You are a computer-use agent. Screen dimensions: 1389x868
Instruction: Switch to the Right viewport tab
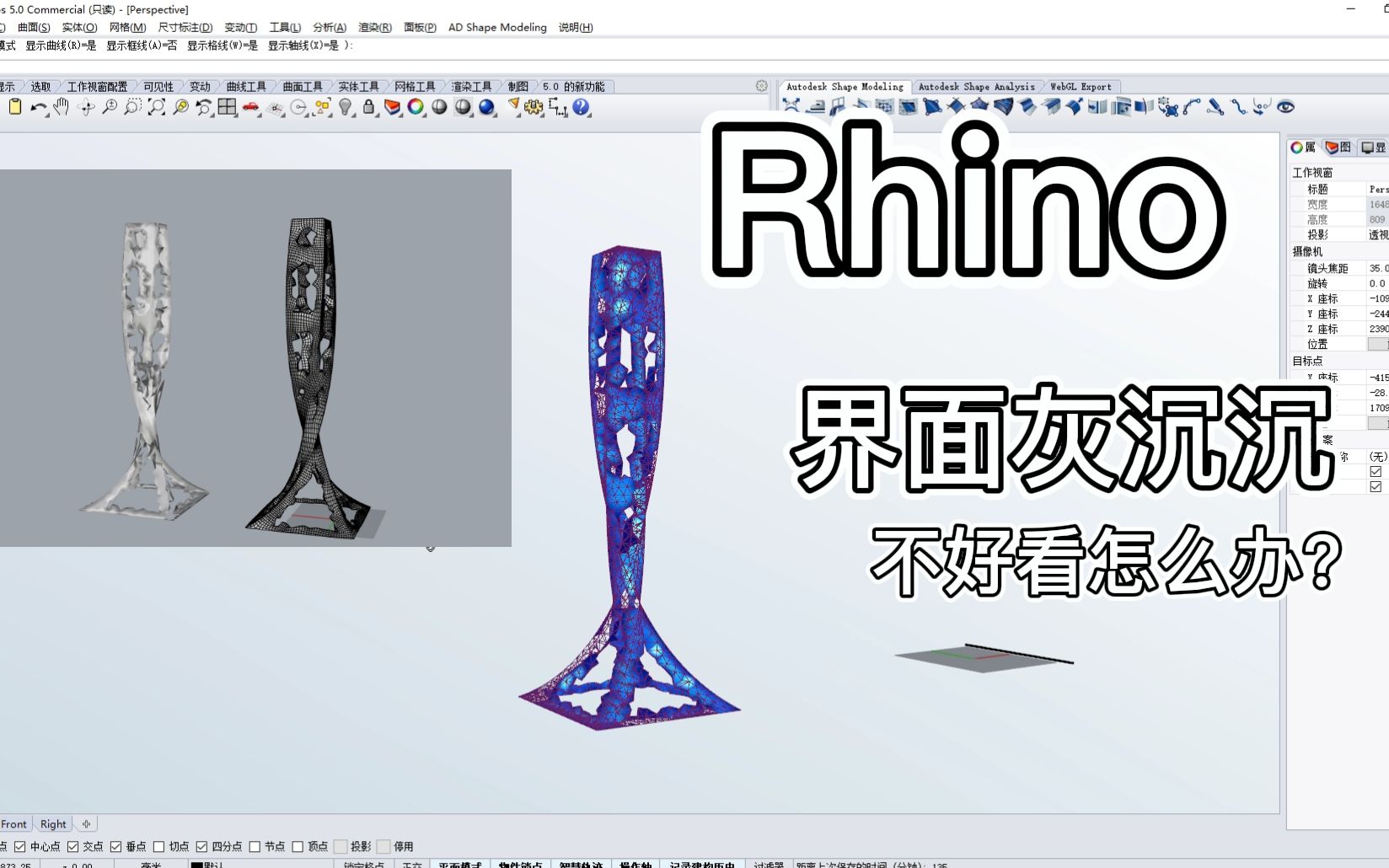[x=53, y=823]
